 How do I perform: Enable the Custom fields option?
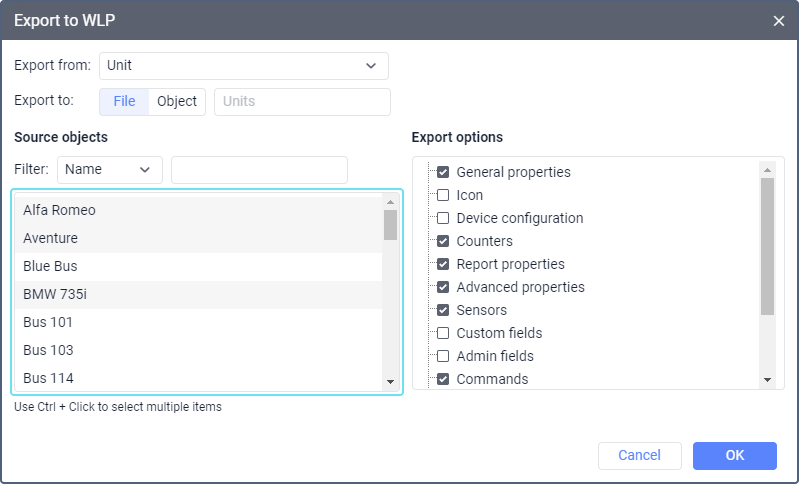443,333
